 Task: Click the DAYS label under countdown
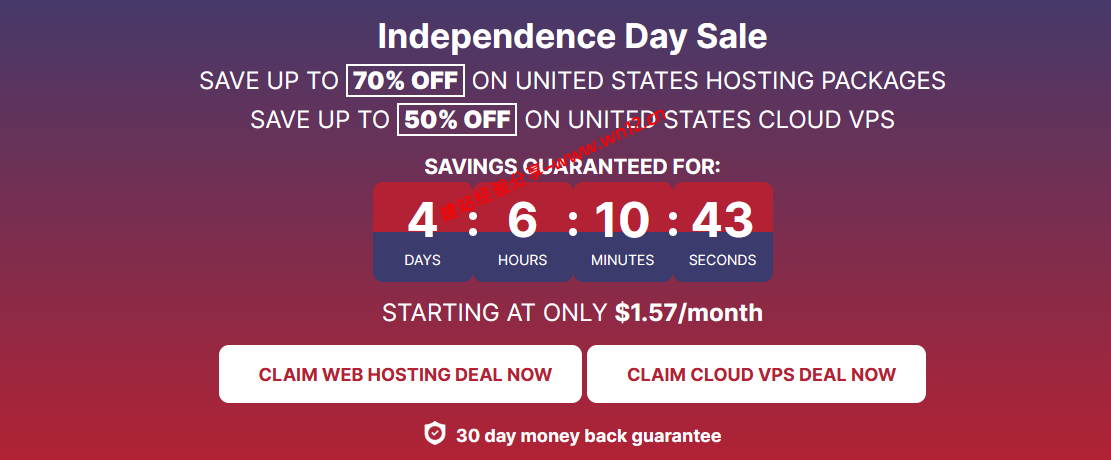422,260
